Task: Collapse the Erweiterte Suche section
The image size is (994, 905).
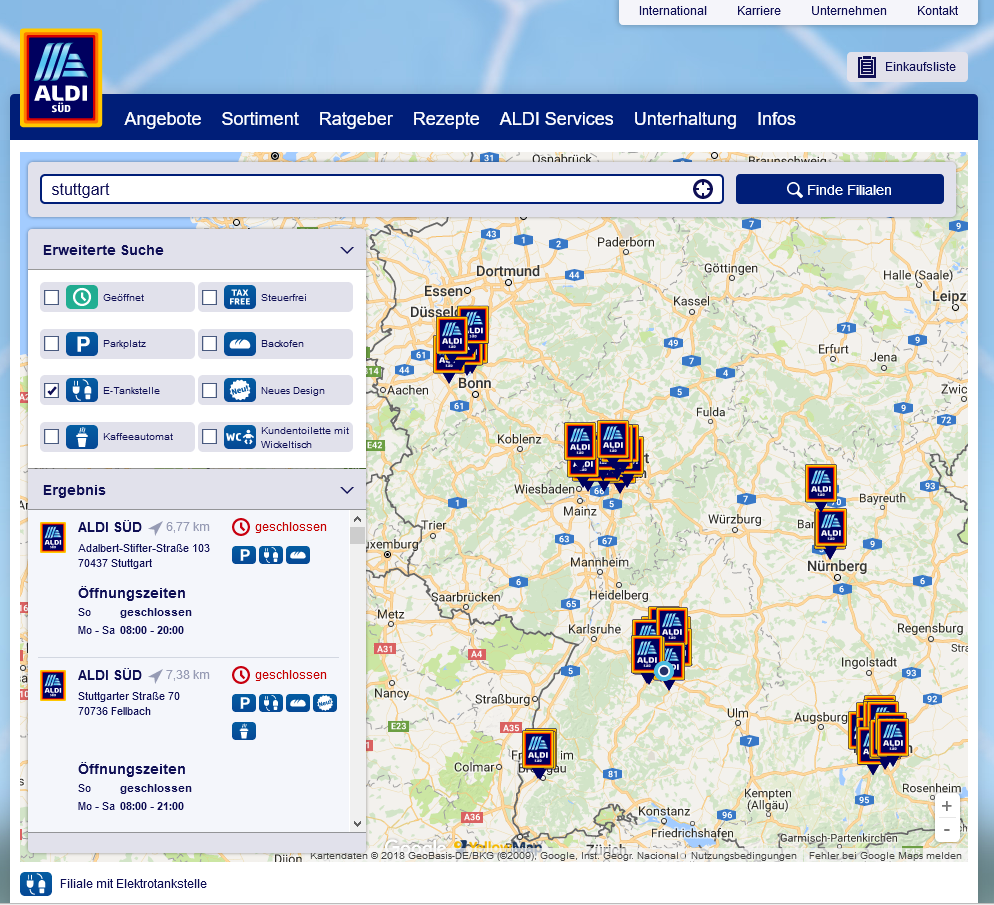Action: pos(347,250)
